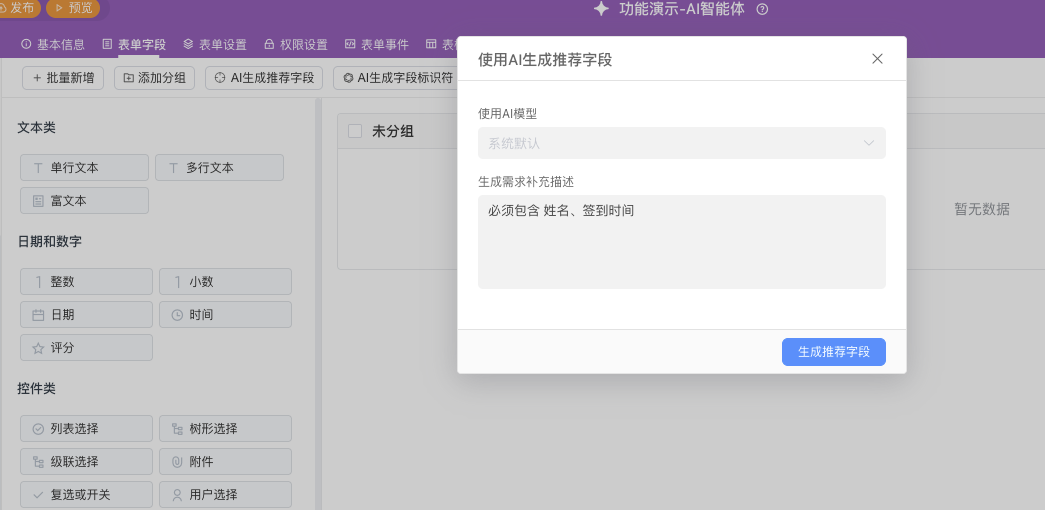
Task: Open the 表单事件 tab
Action: point(377,45)
